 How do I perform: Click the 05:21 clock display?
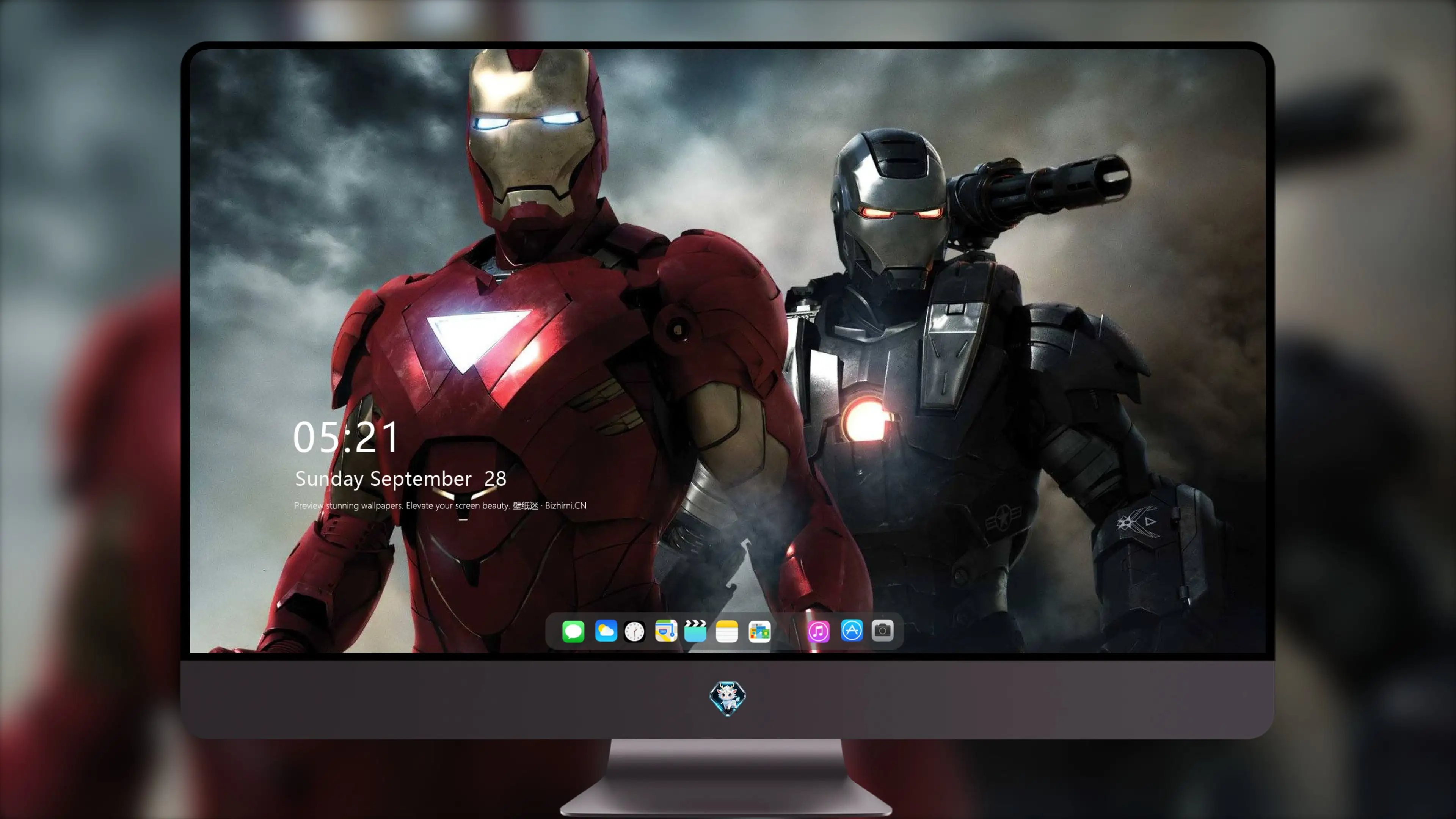pyautogui.click(x=346, y=437)
